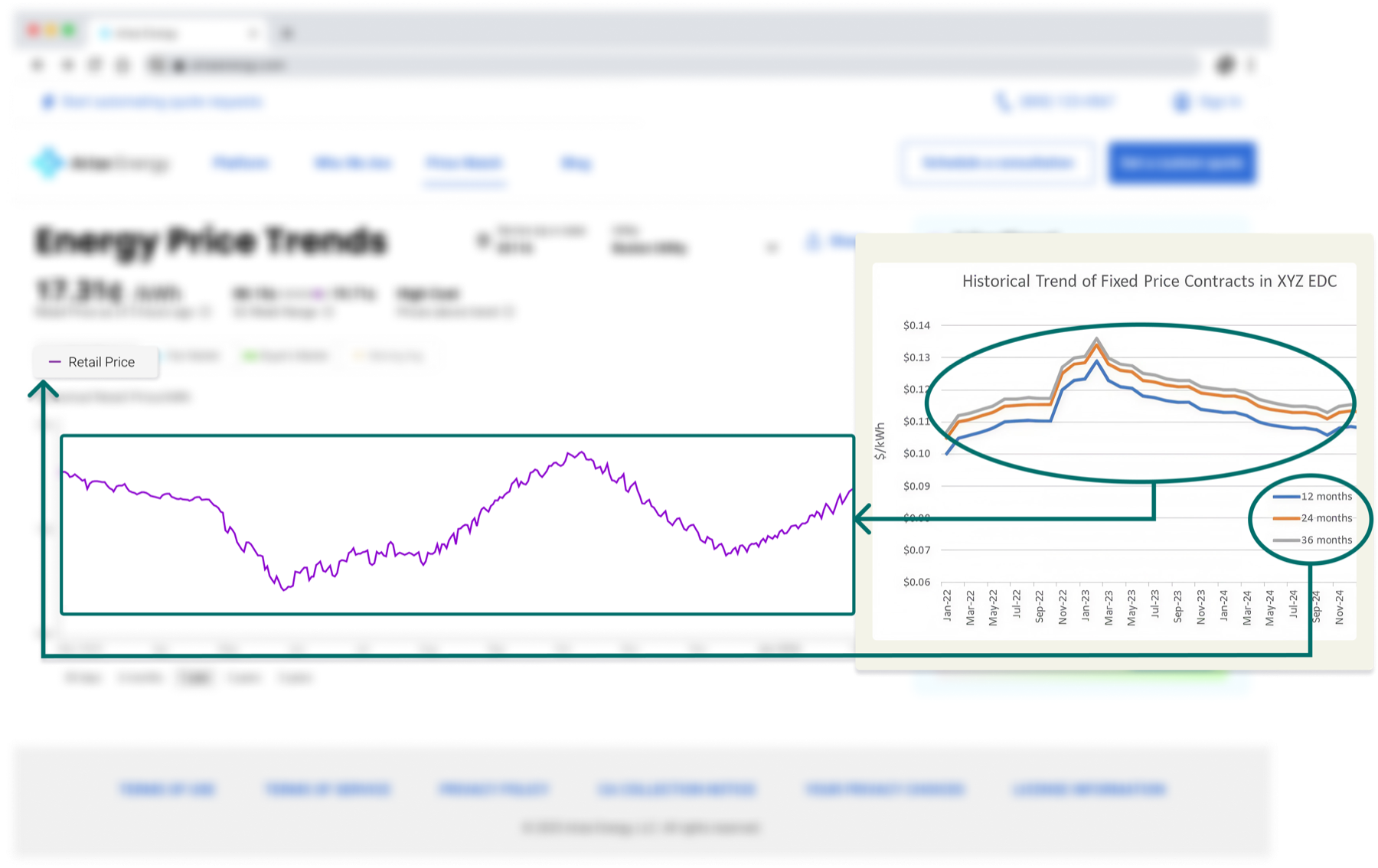1378x868 pixels.
Task: Click the PRIVACY POLICY footer link
Action: [x=495, y=789]
